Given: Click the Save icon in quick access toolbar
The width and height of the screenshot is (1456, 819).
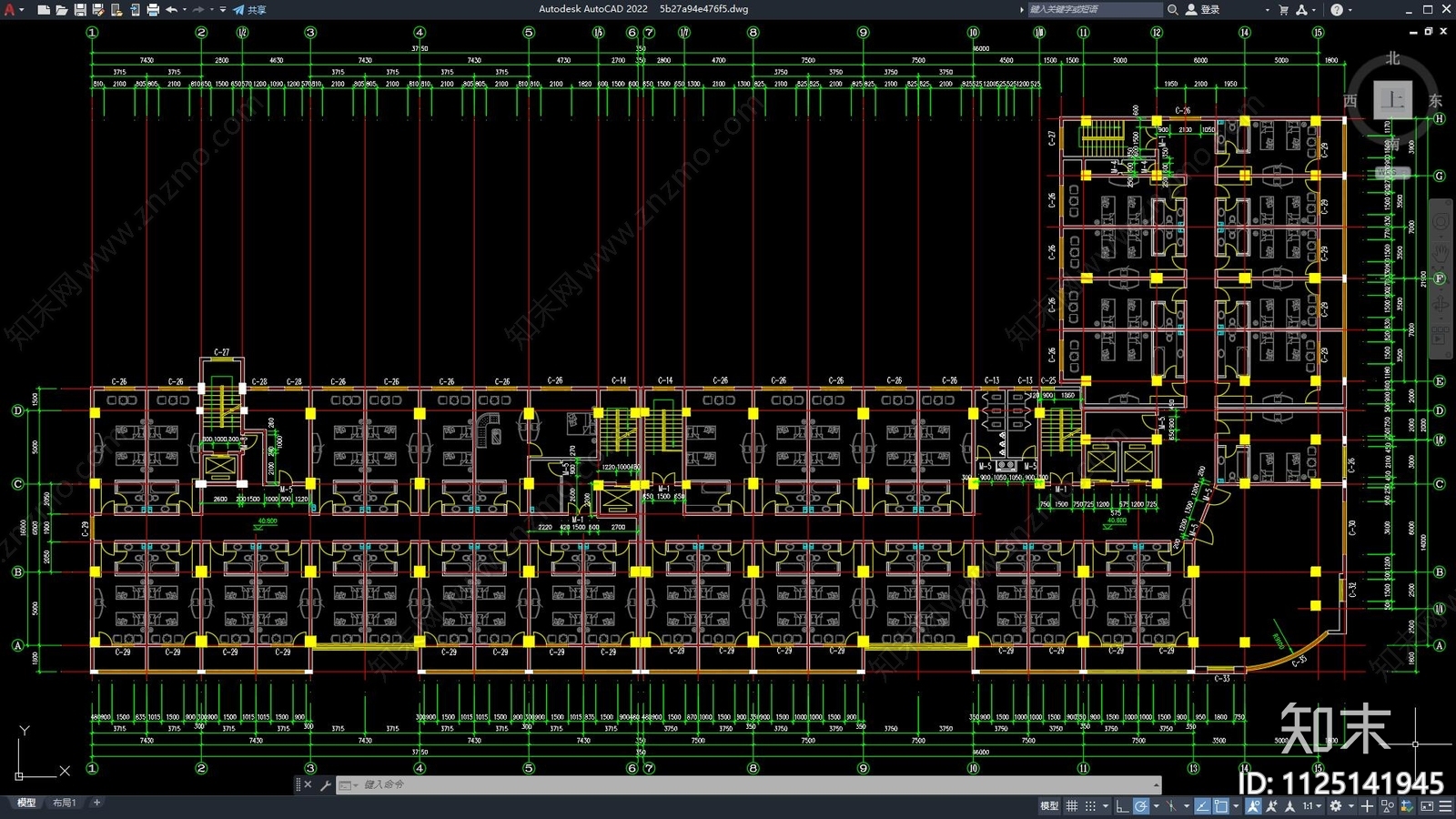Looking at the screenshot, I should point(79,10).
